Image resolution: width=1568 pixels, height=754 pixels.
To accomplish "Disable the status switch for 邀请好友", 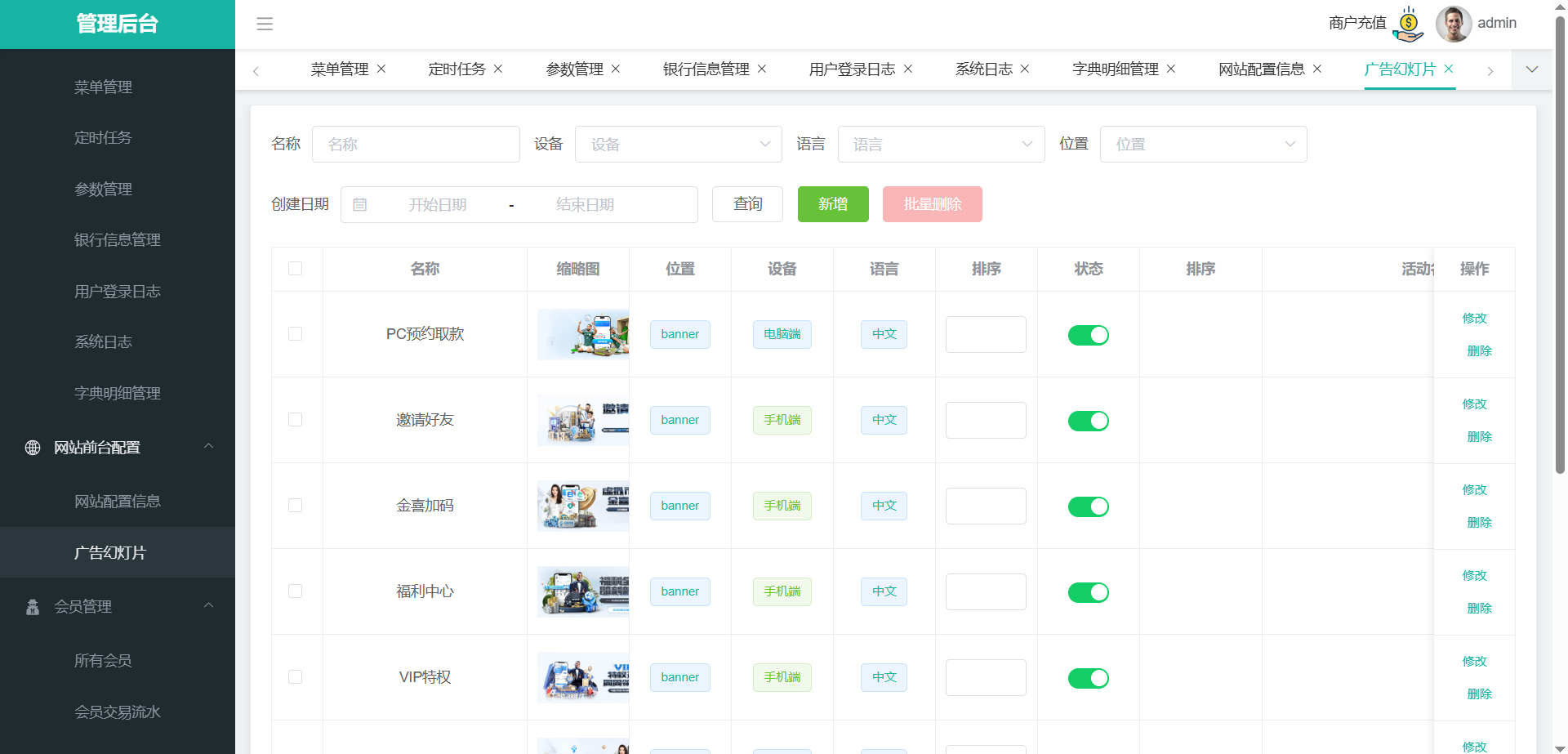I will click(1088, 421).
